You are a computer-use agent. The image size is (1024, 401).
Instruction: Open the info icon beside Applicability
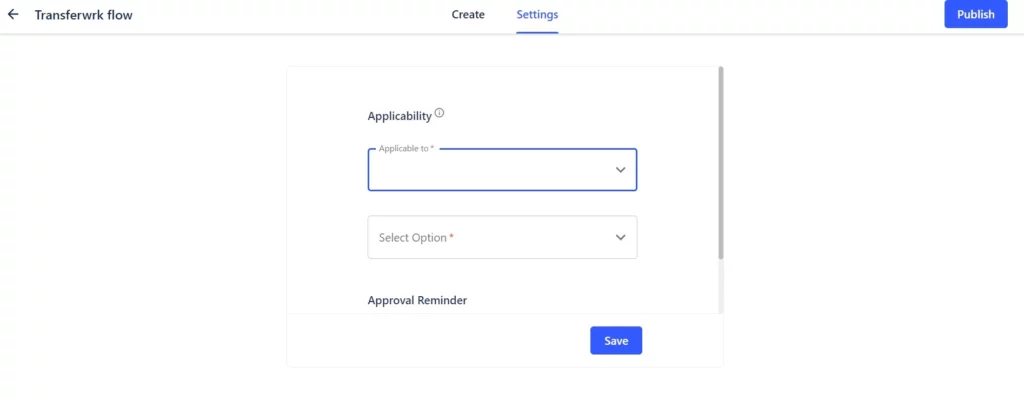440,113
